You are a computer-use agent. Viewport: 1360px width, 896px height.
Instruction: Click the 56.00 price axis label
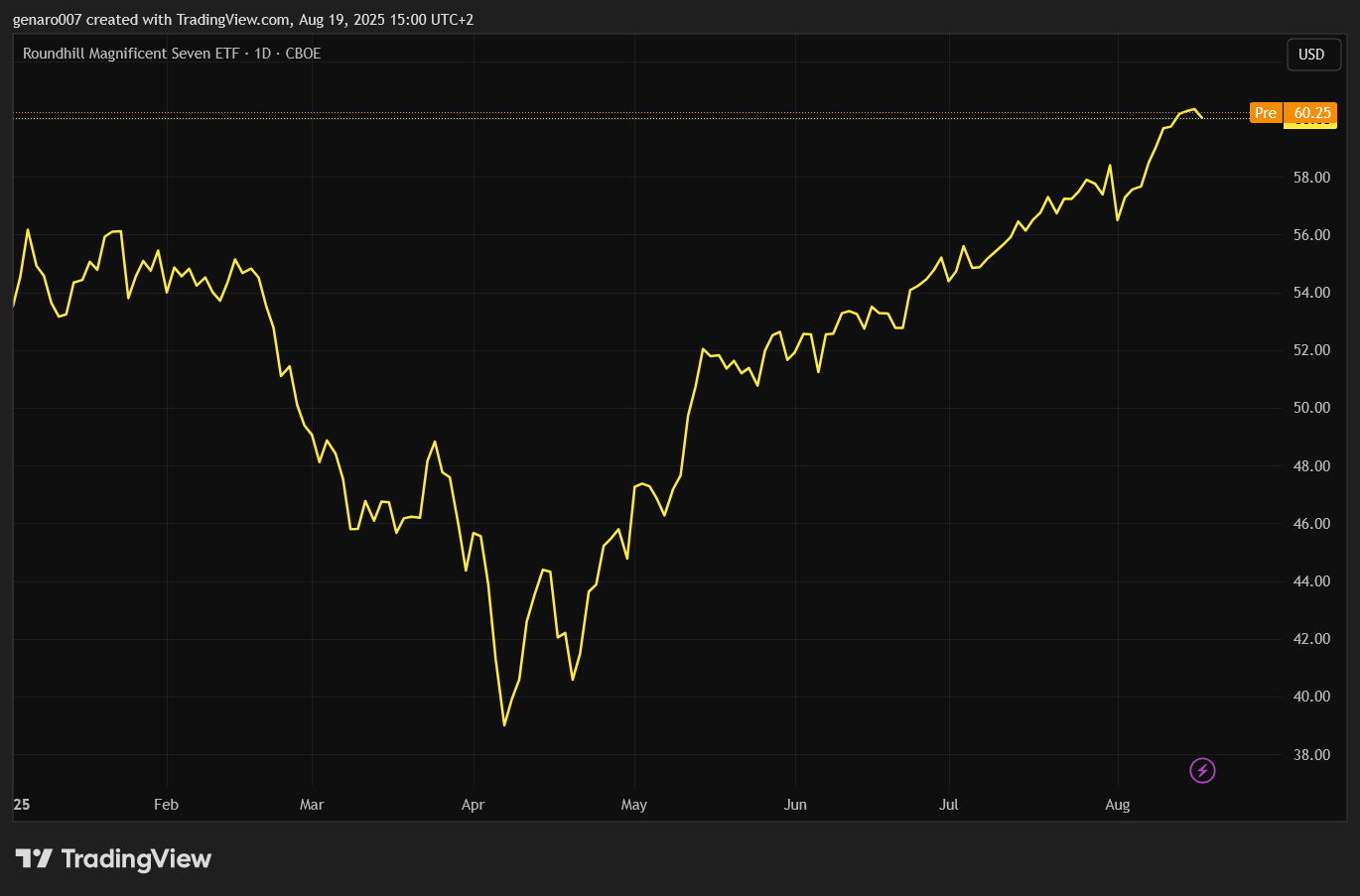point(1311,235)
